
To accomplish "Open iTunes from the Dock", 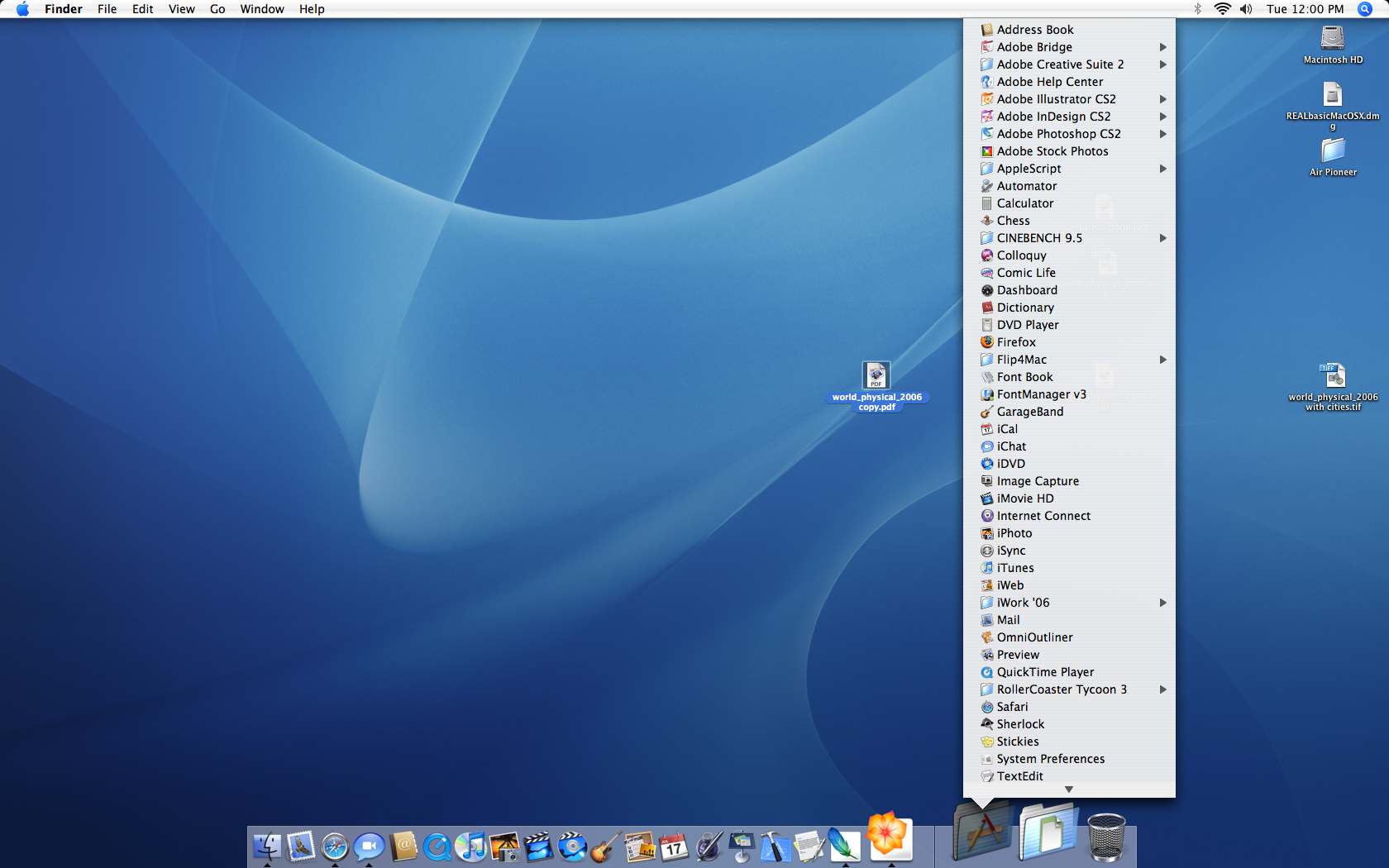I will point(470,847).
